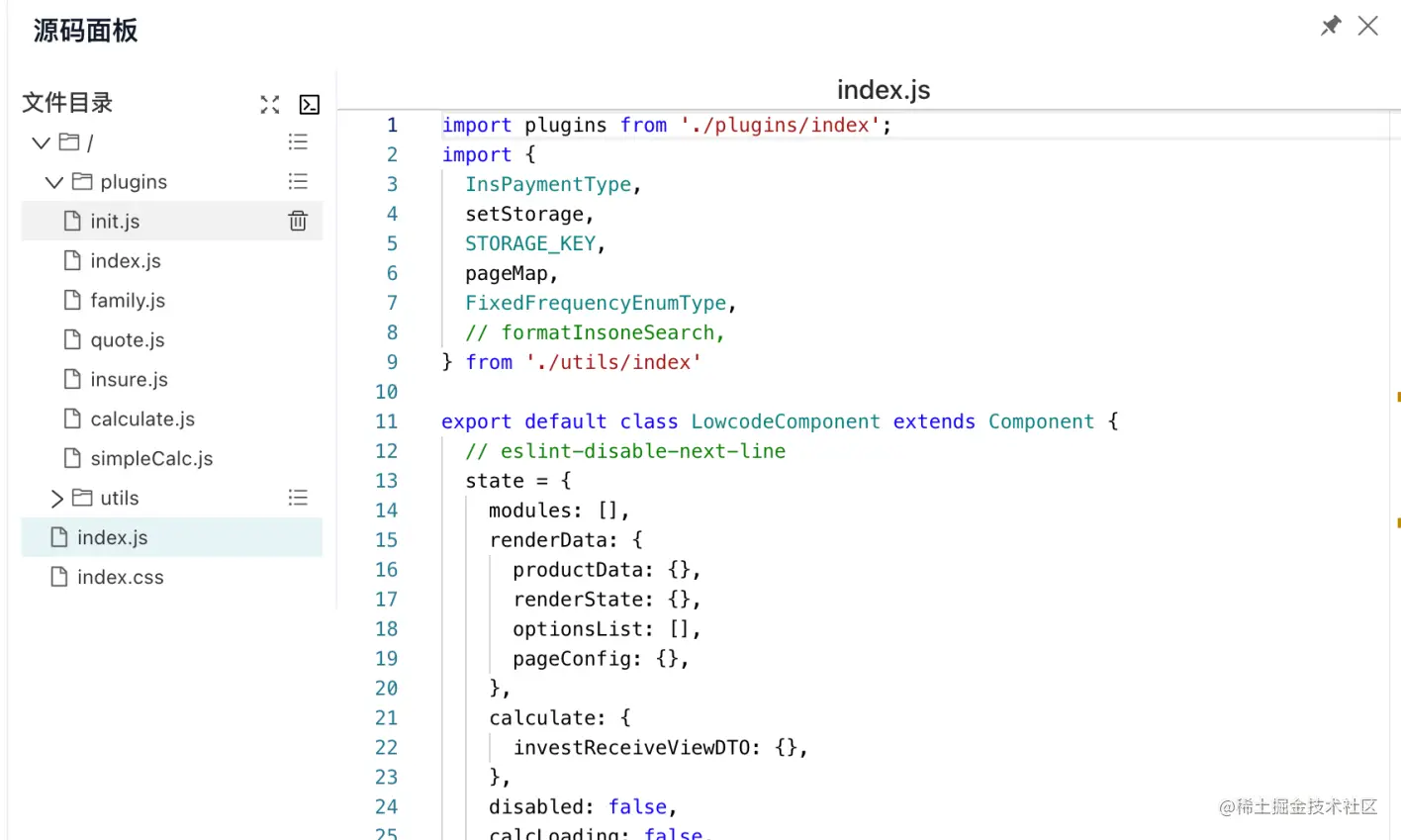1401x840 pixels.
Task: Collapse the root folder chevron
Action: (41, 143)
